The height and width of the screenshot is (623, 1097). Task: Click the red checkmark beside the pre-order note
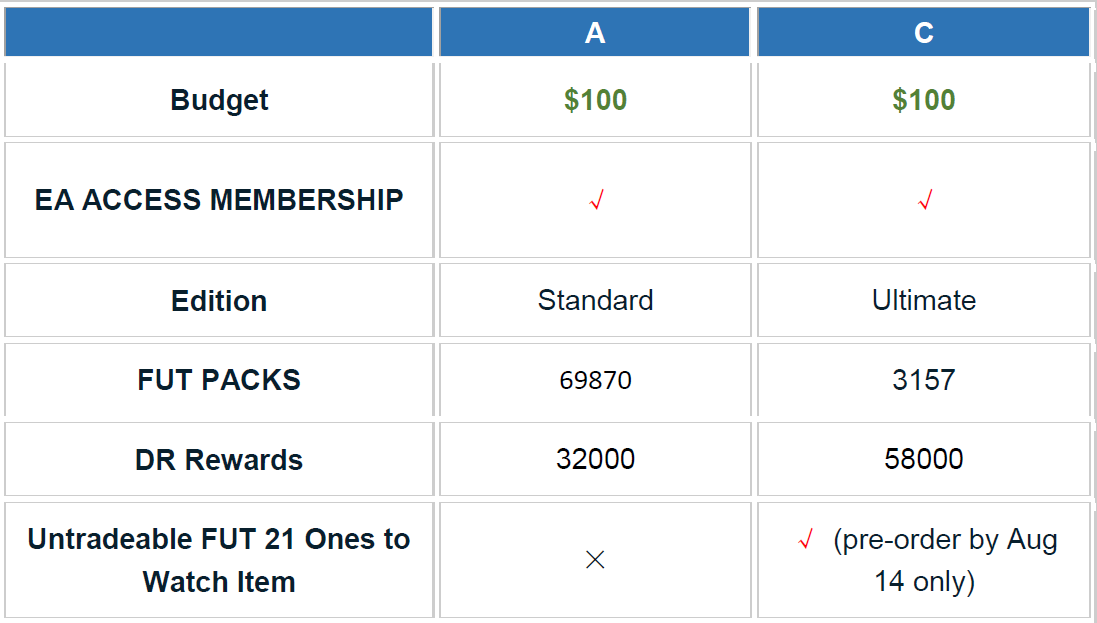point(805,541)
